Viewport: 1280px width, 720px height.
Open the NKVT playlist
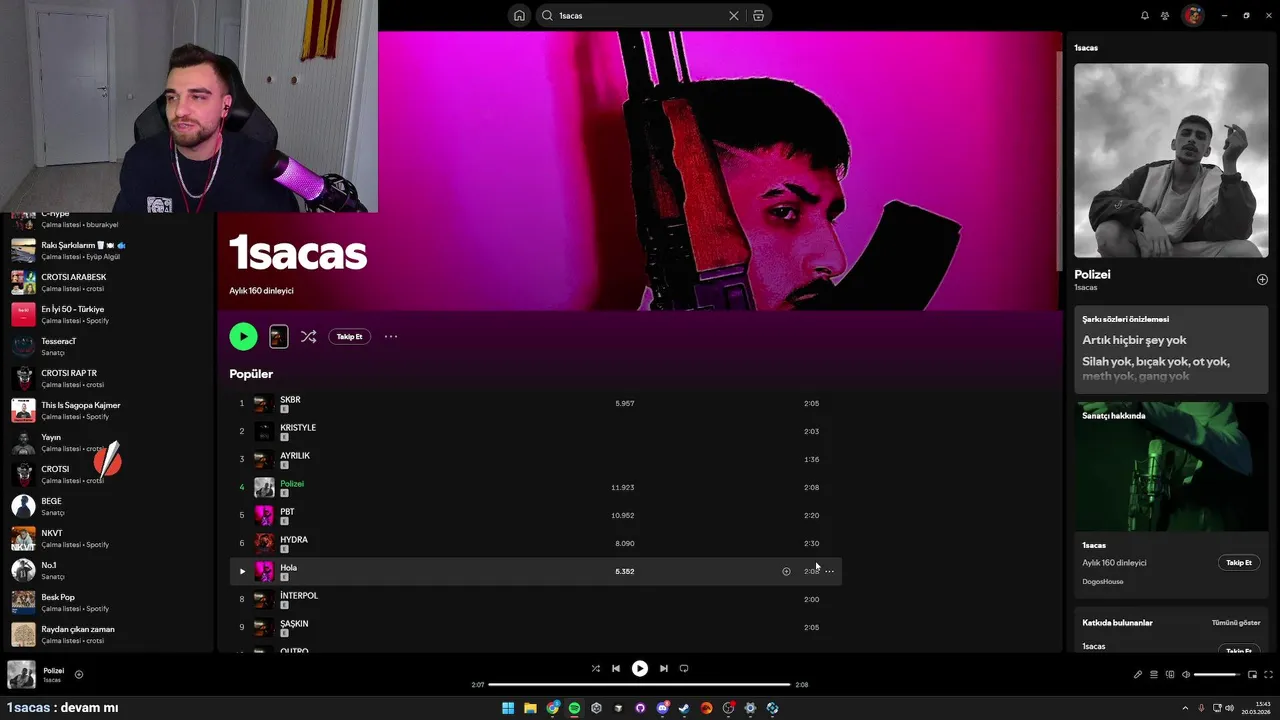pyautogui.click(x=110, y=538)
